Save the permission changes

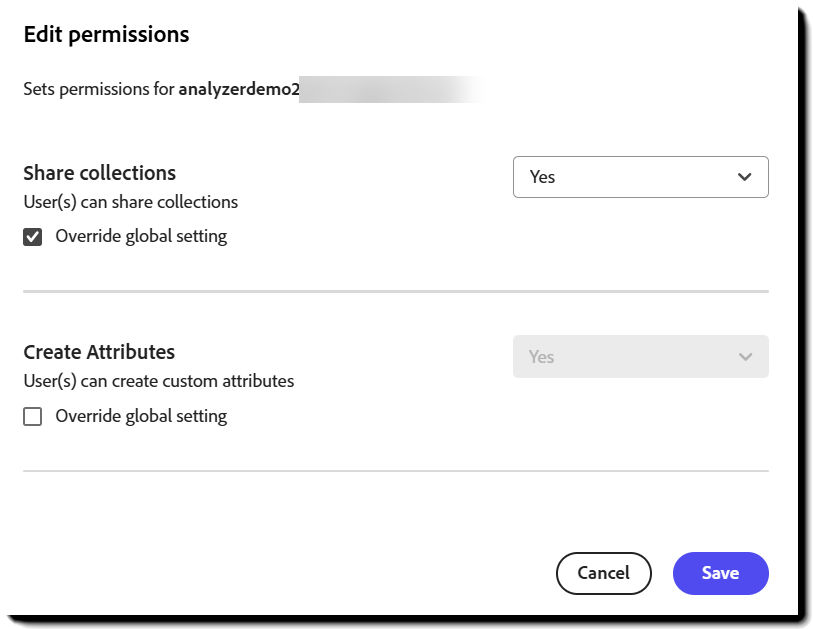point(720,573)
